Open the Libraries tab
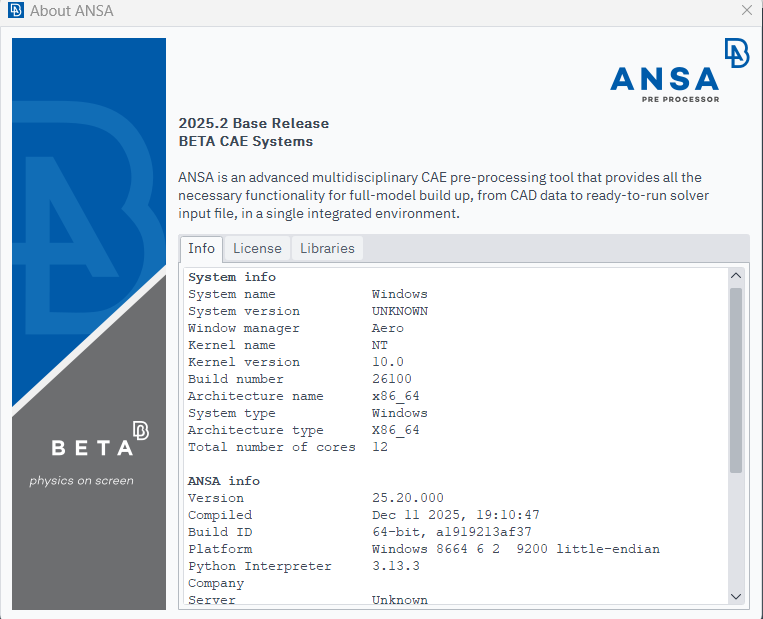The width and height of the screenshot is (763, 619). pos(327,248)
